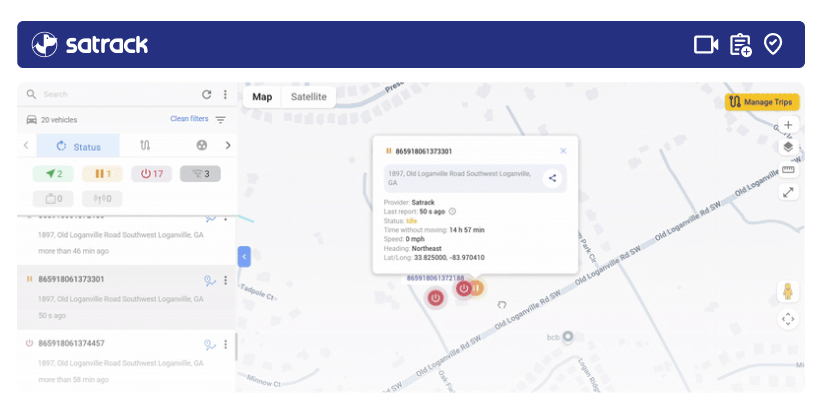Click the Manage Trips button
Screen dimensions: 828x413
tap(761, 102)
